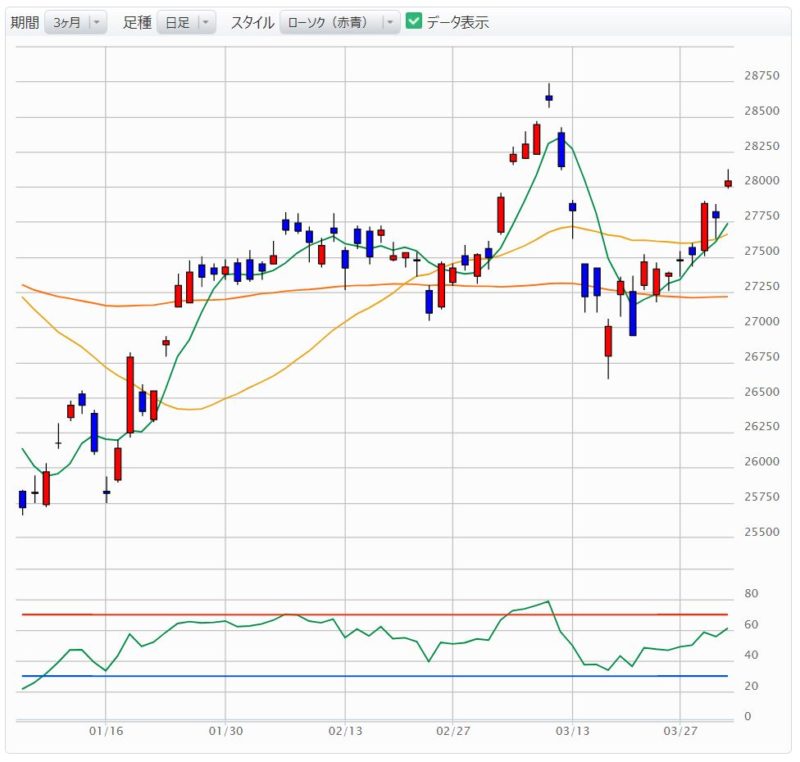Click the 02/13 date axis label
The image size is (800, 762).
pyautogui.click(x=345, y=731)
